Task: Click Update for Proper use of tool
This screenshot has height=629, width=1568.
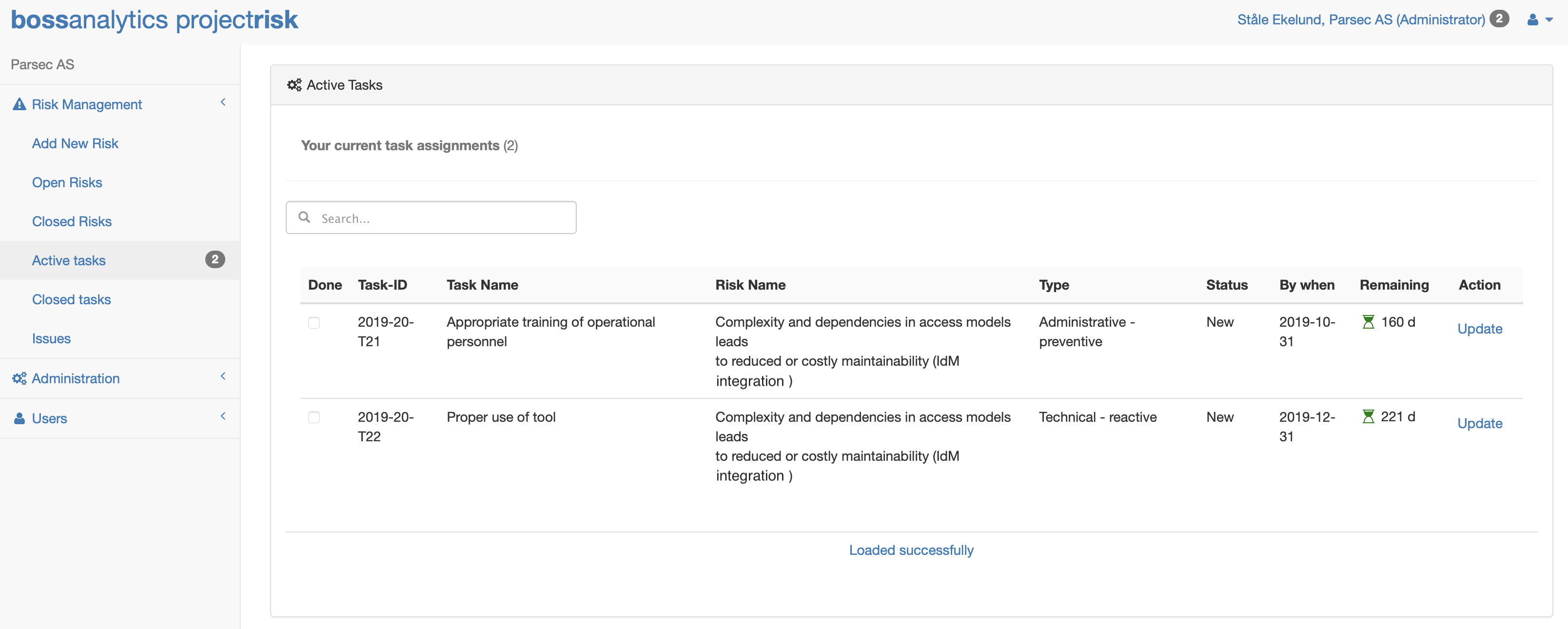Action: (1480, 423)
